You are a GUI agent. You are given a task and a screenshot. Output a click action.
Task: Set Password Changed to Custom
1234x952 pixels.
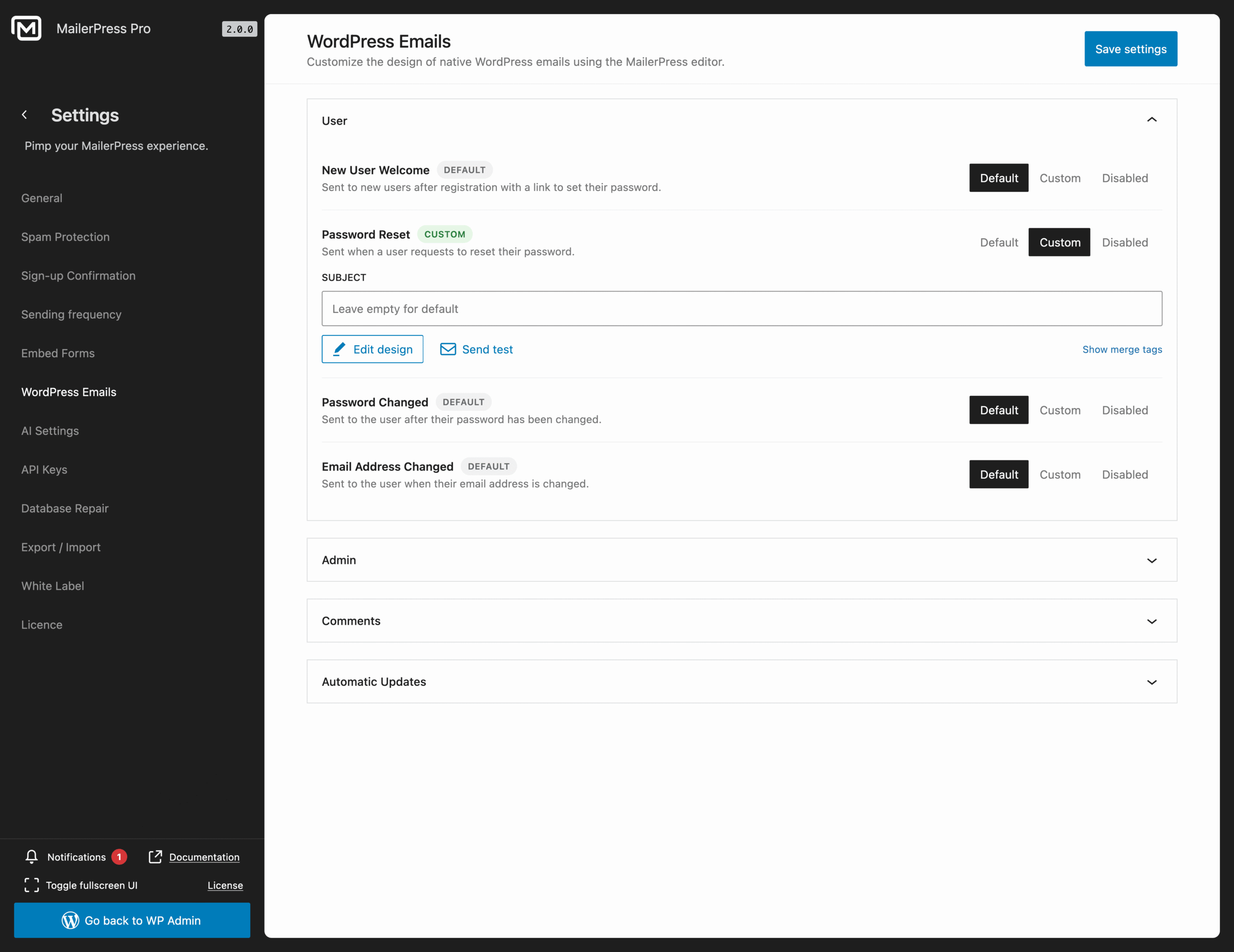[1060, 410]
